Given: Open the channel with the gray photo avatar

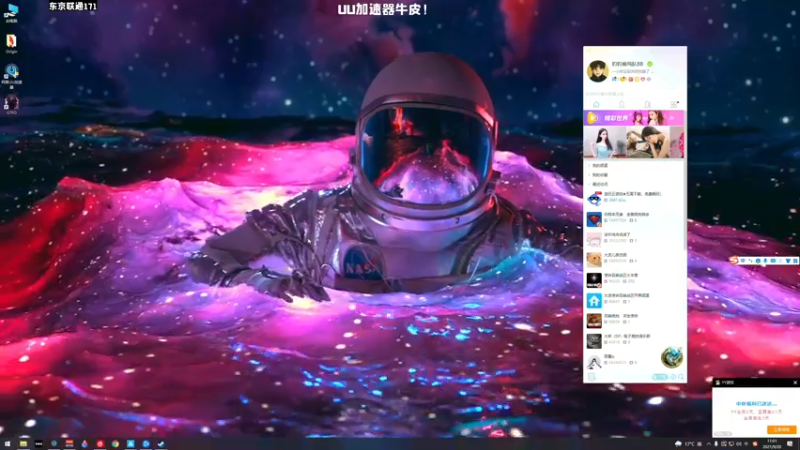Looking at the screenshot, I should pyautogui.click(x=634, y=341).
